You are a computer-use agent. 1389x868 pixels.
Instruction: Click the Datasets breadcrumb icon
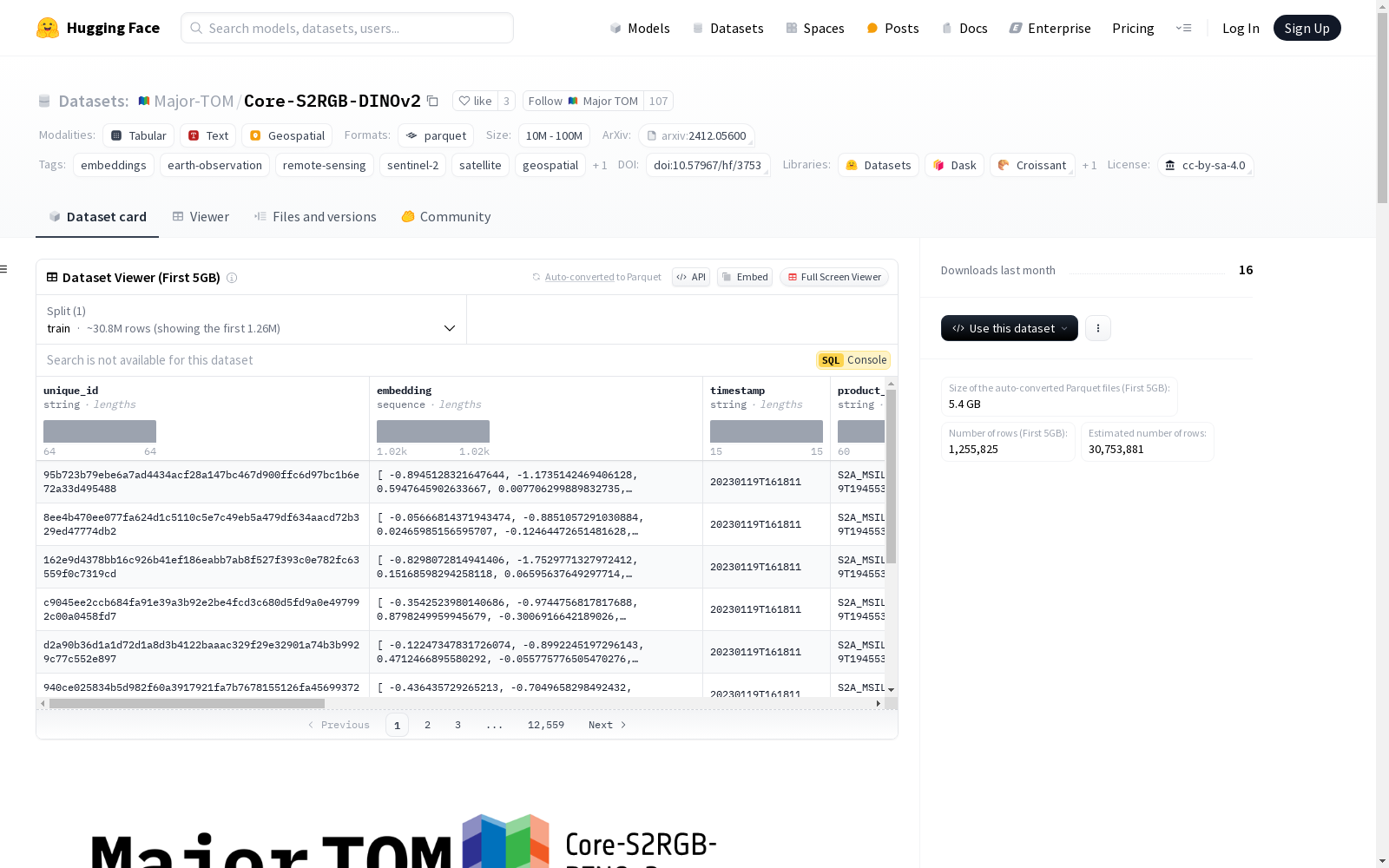[44, 101]
